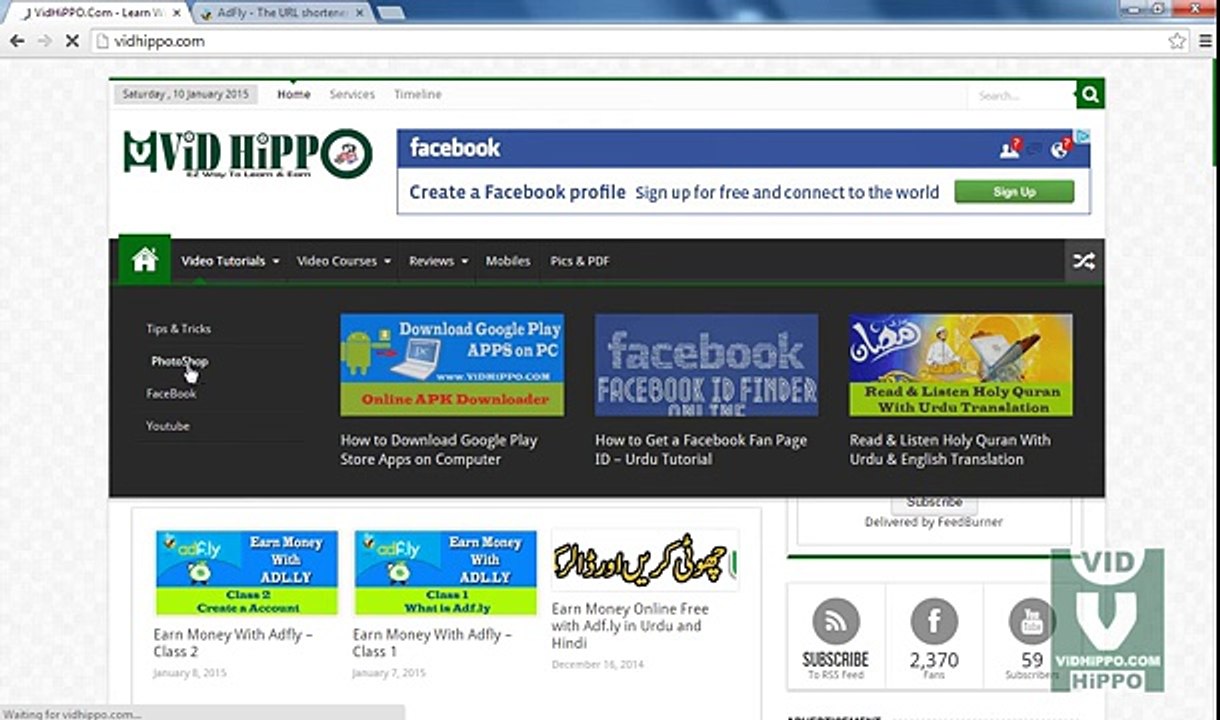
Task: Open Facebook ID Finder thumbnail
Action: pos(706,365)
